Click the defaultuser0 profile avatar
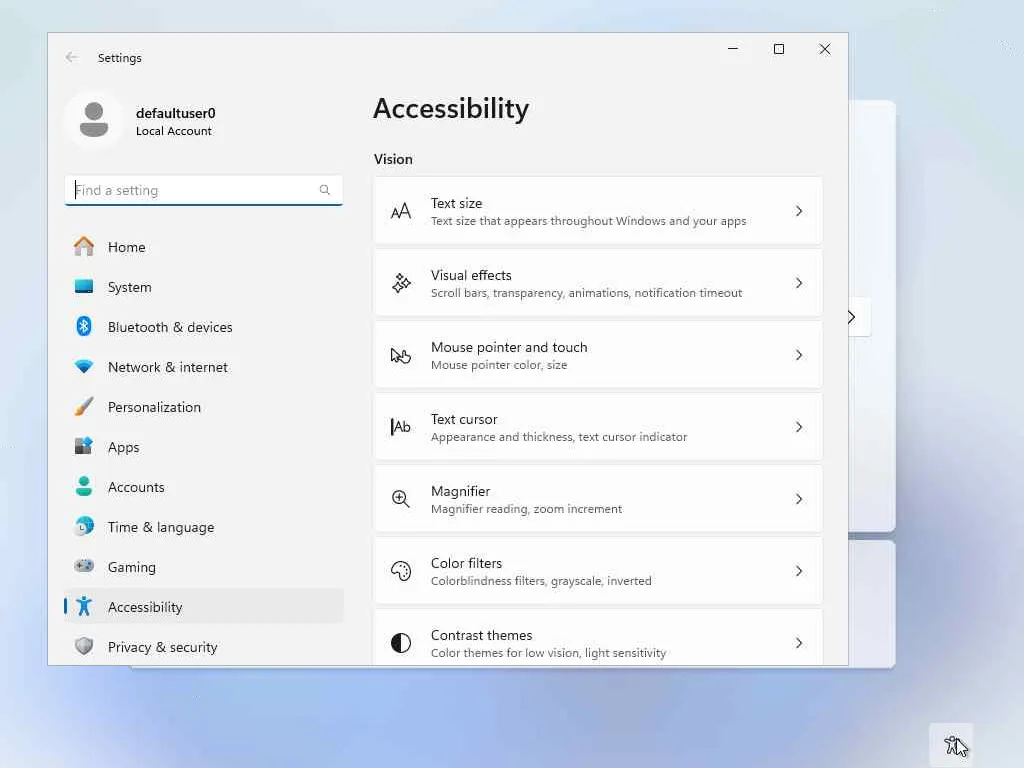This screenshot has height=768, width=1024. pos(94,120)
